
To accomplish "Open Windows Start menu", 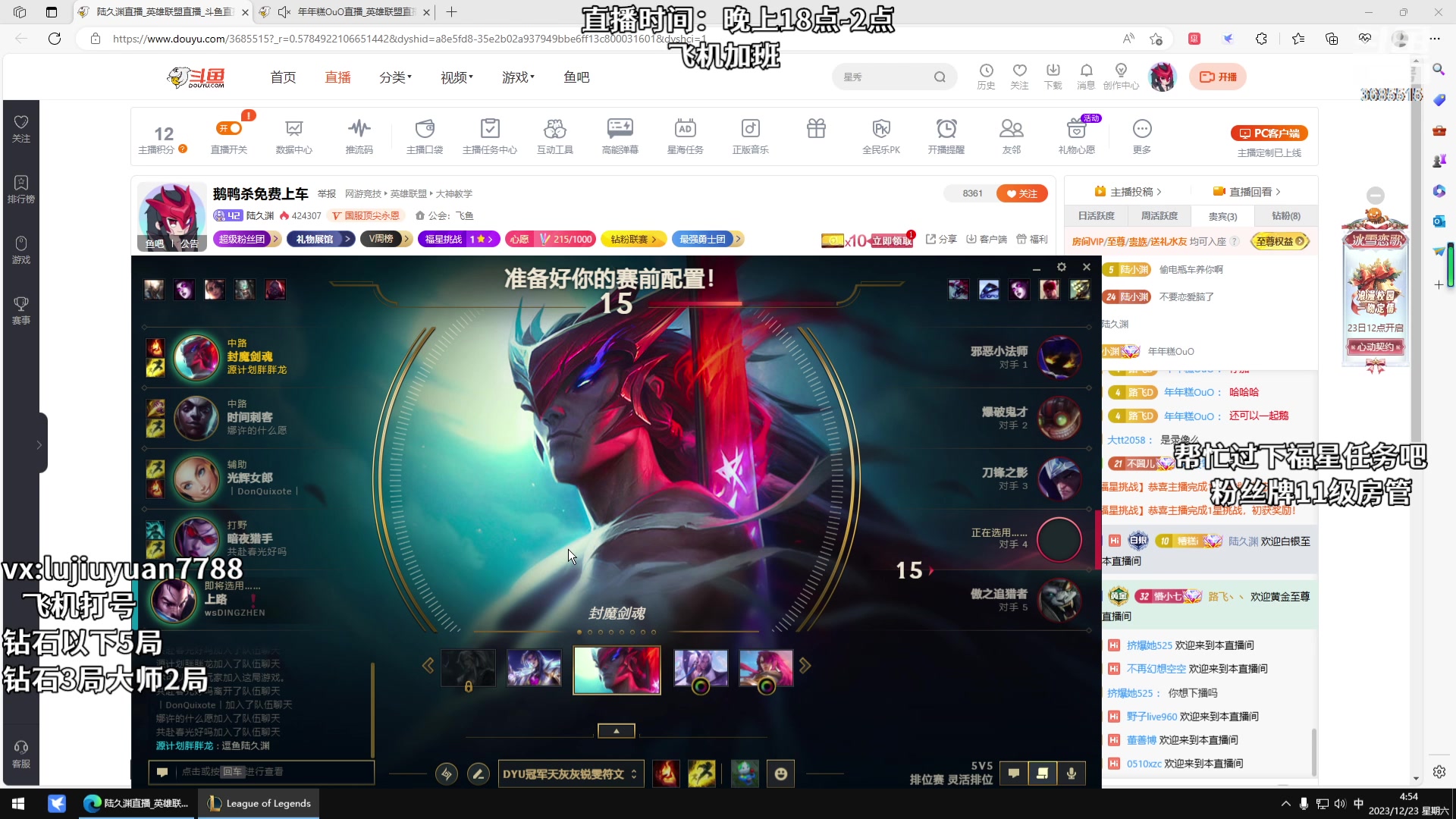I will tap(18, 803).
